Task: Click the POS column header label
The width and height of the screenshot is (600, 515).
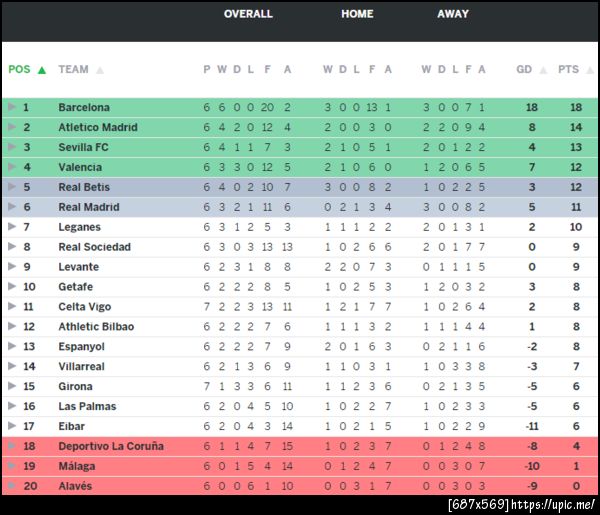Action: (19, 70)
